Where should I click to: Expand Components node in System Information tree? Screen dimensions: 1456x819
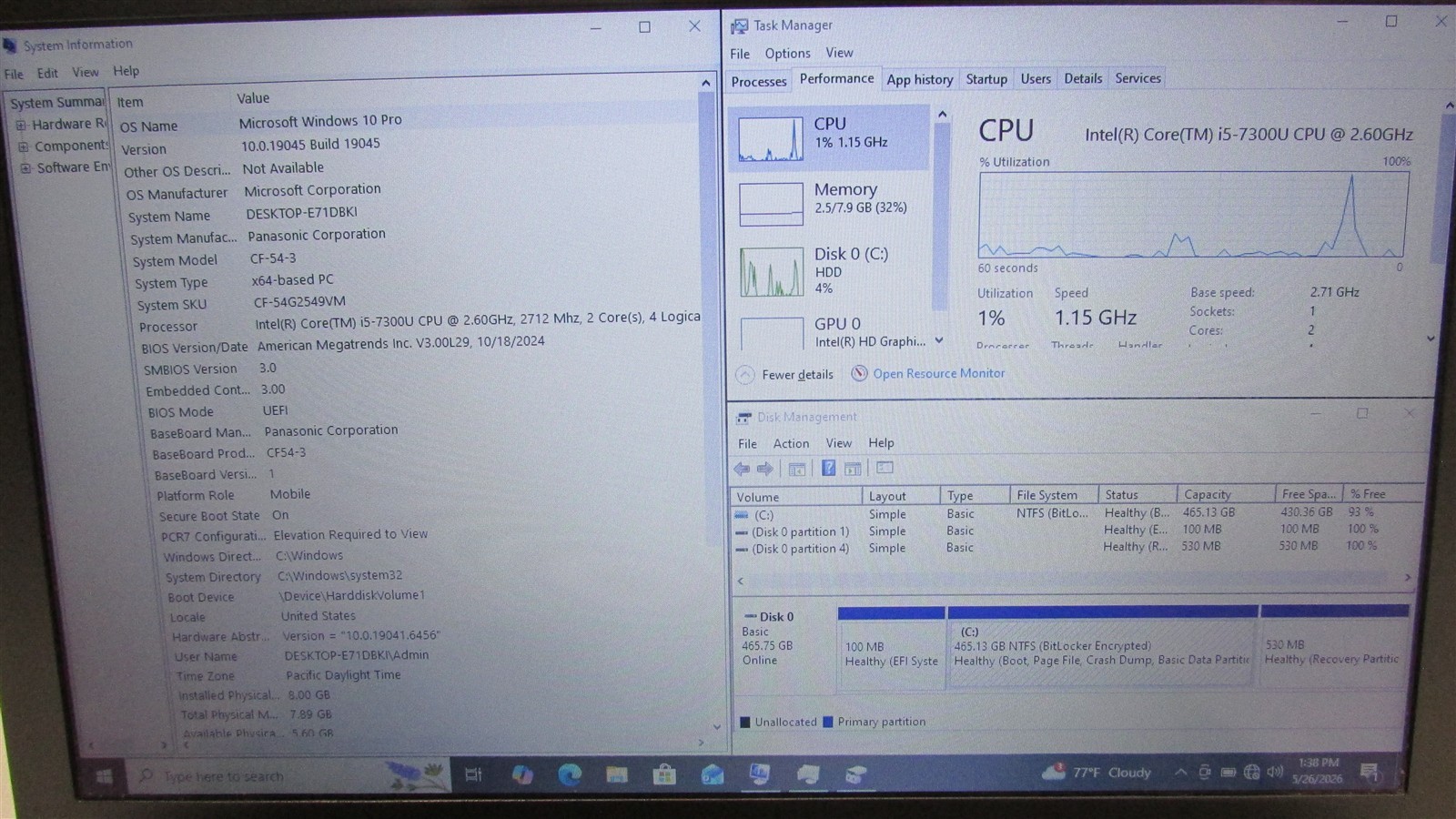[23, 147]
